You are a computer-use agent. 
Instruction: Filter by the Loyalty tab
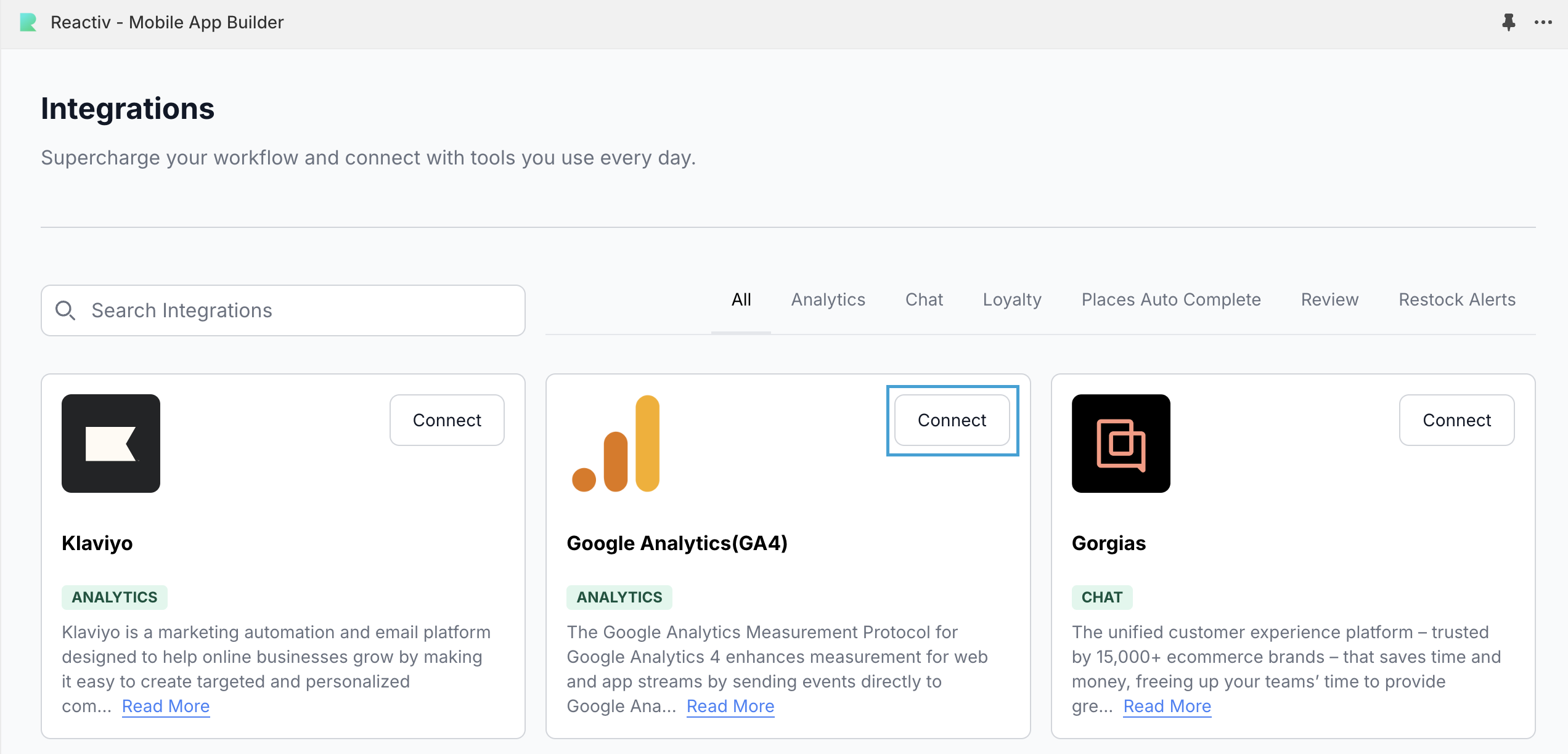(1012, 300)
